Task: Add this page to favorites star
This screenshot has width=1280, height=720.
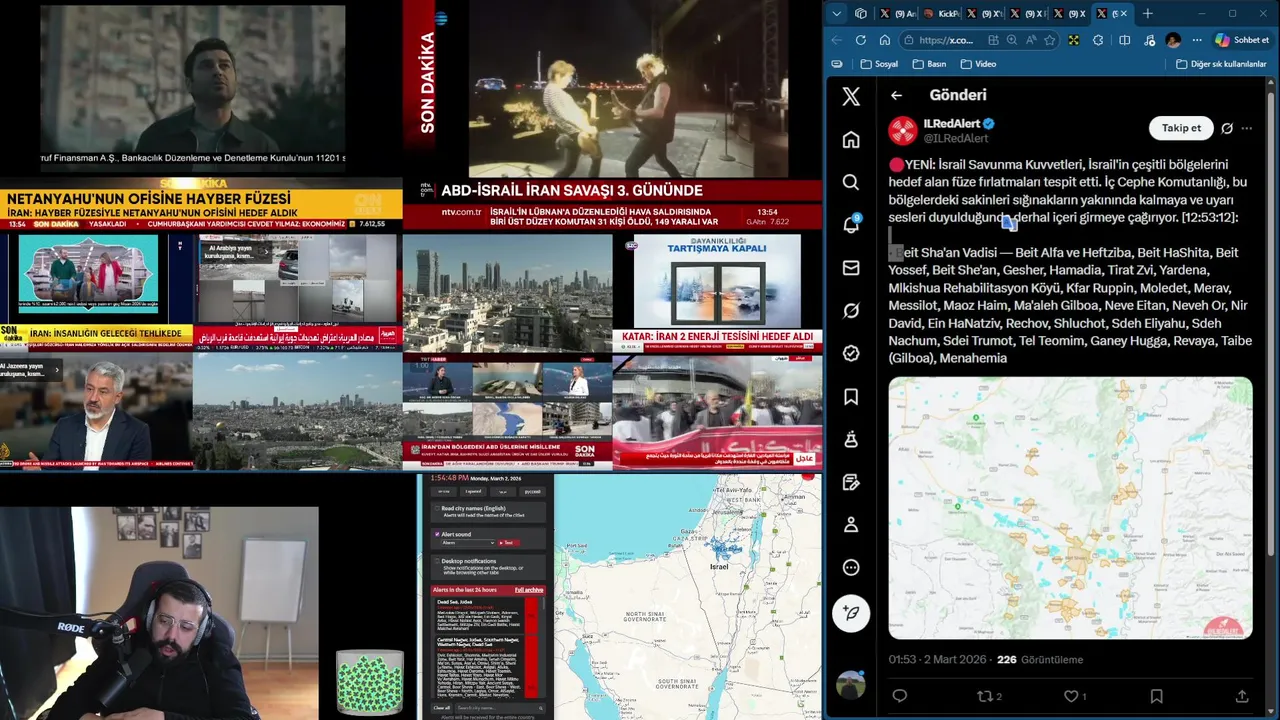Action: [1049, 40]
